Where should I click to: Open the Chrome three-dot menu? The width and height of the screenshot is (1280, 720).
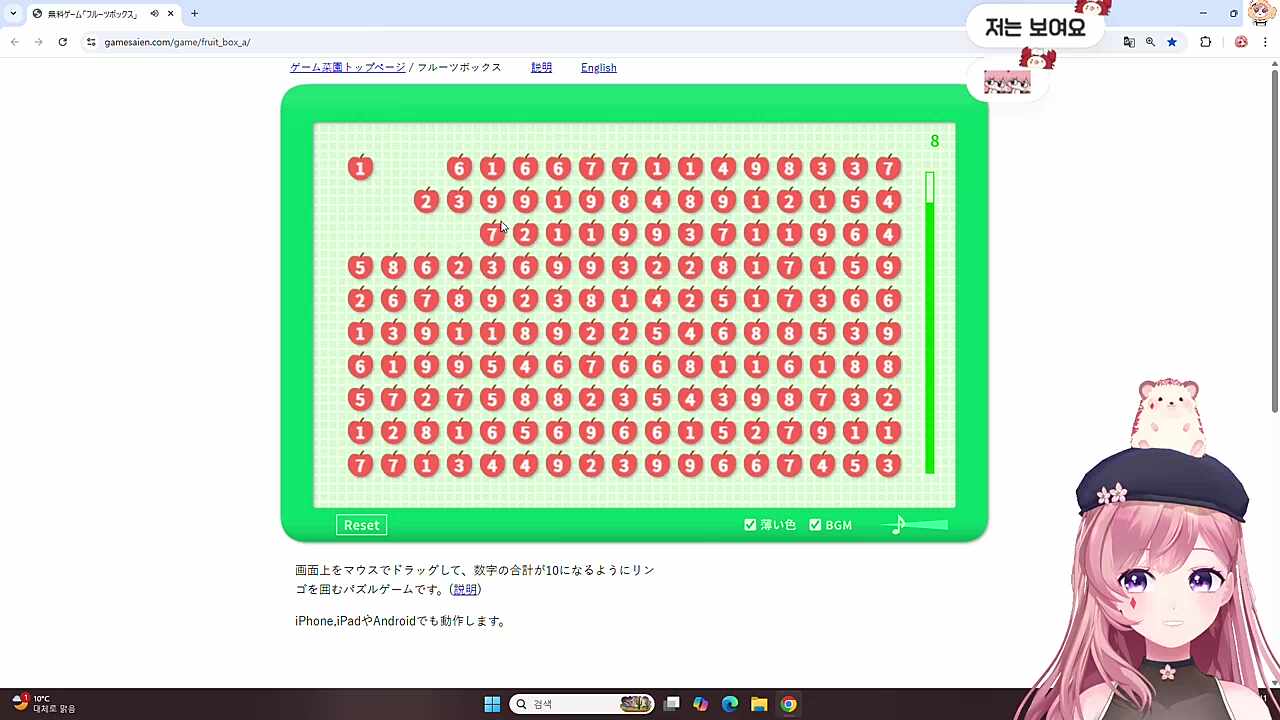[1265, 42]
